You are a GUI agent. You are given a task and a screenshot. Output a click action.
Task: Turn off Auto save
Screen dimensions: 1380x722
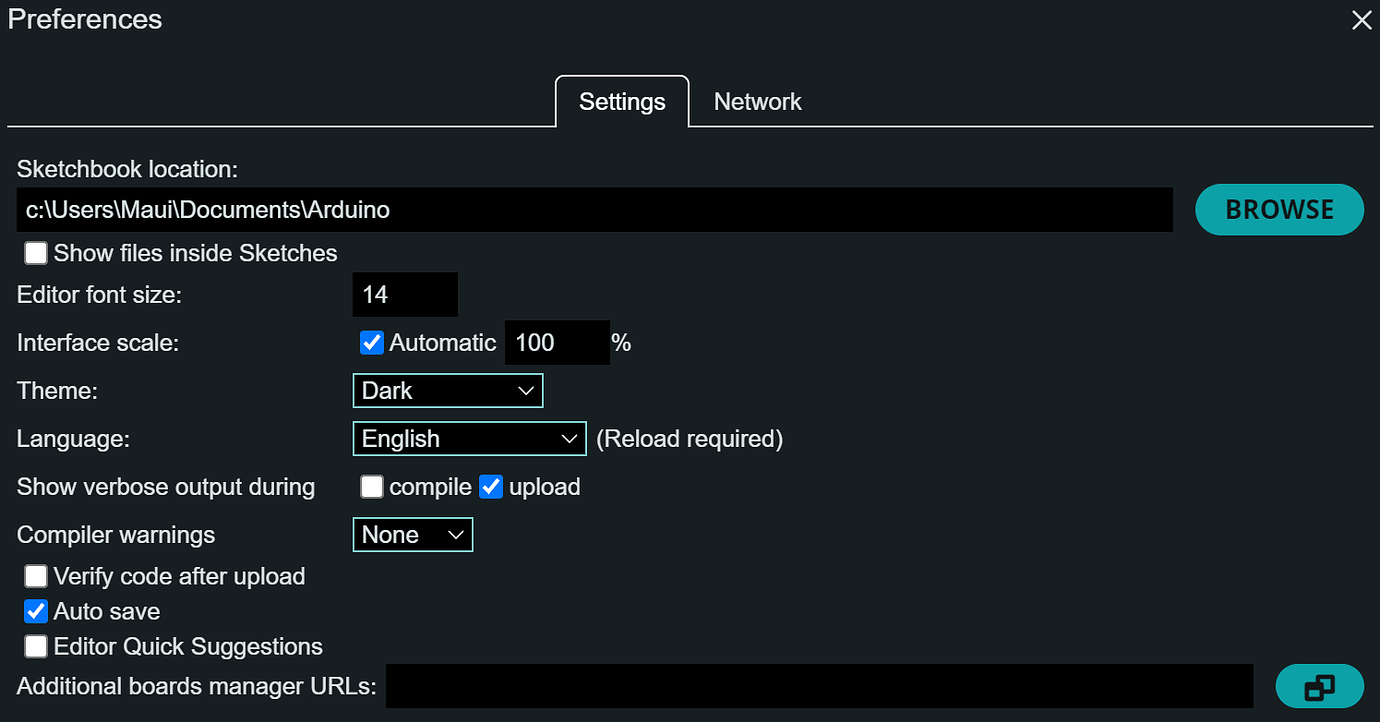(36, 611)
